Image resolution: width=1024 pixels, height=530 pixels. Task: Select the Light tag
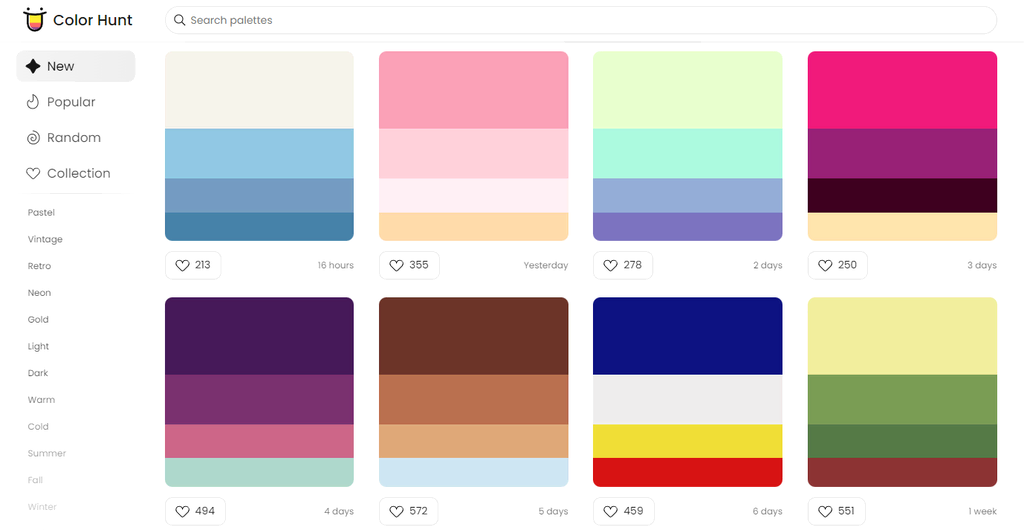pyautogui.click(x=38, y=346)
